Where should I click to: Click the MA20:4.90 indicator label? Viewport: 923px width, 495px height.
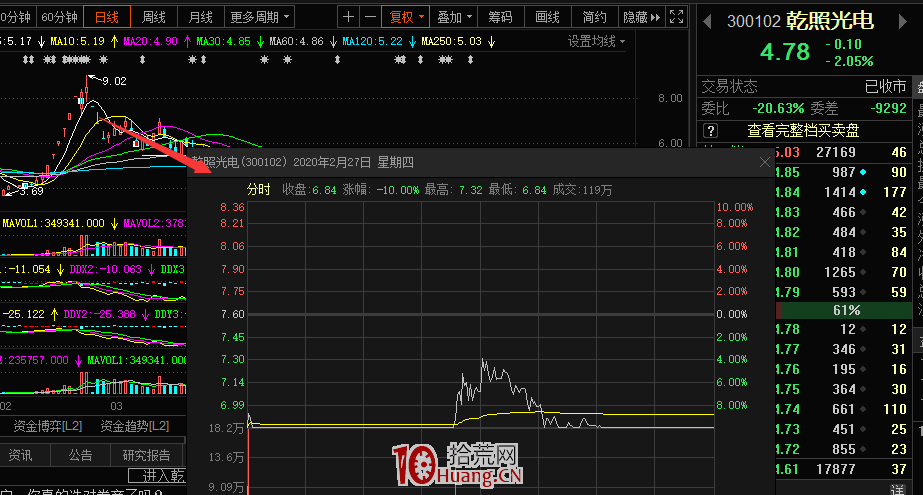150,41
